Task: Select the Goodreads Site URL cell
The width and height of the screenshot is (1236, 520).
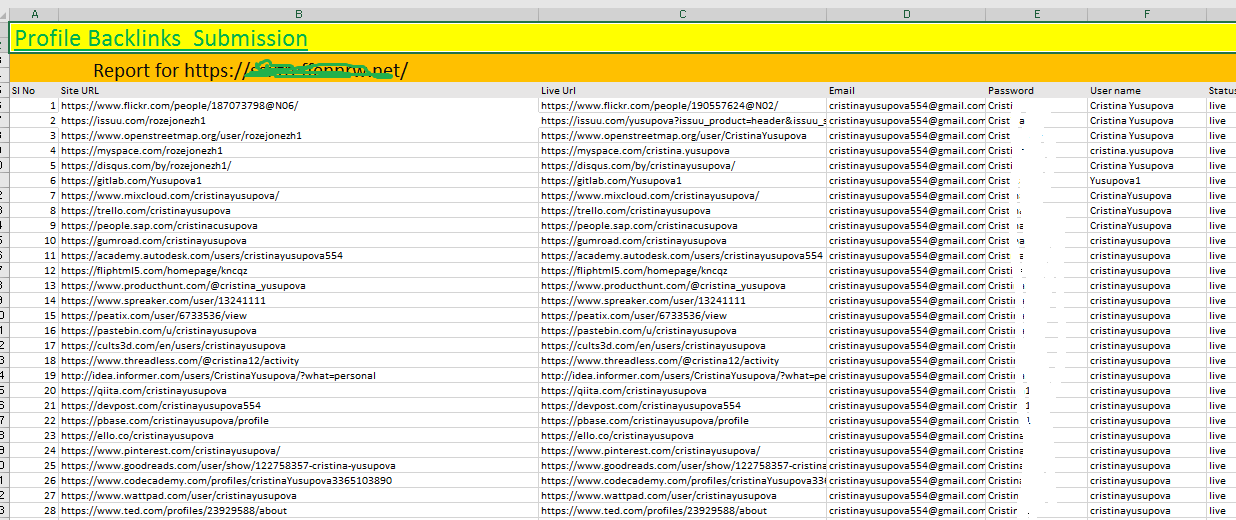Action: coord(228,466)
